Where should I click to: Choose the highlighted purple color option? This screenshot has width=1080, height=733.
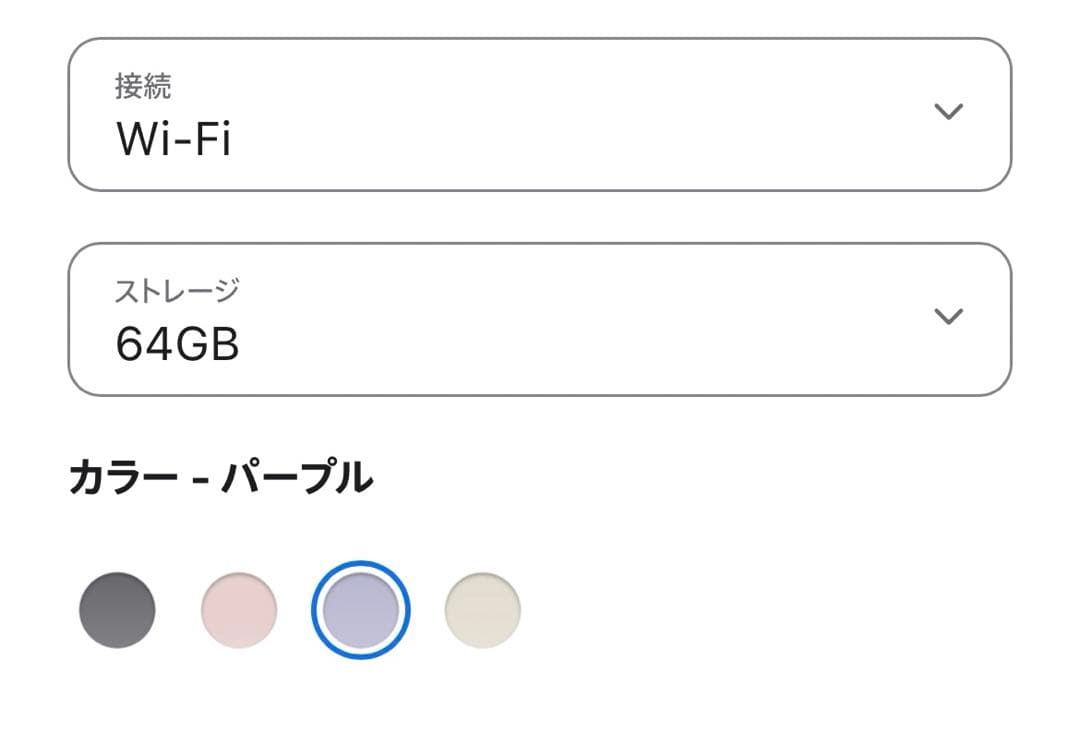[361, 608]
